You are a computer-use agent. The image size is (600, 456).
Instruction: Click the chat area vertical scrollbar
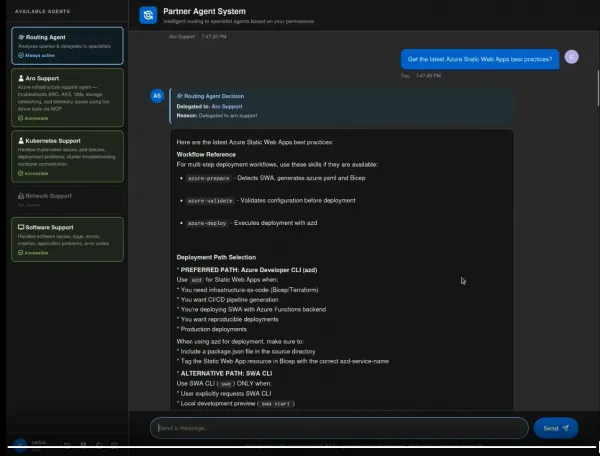pos(598,88)
